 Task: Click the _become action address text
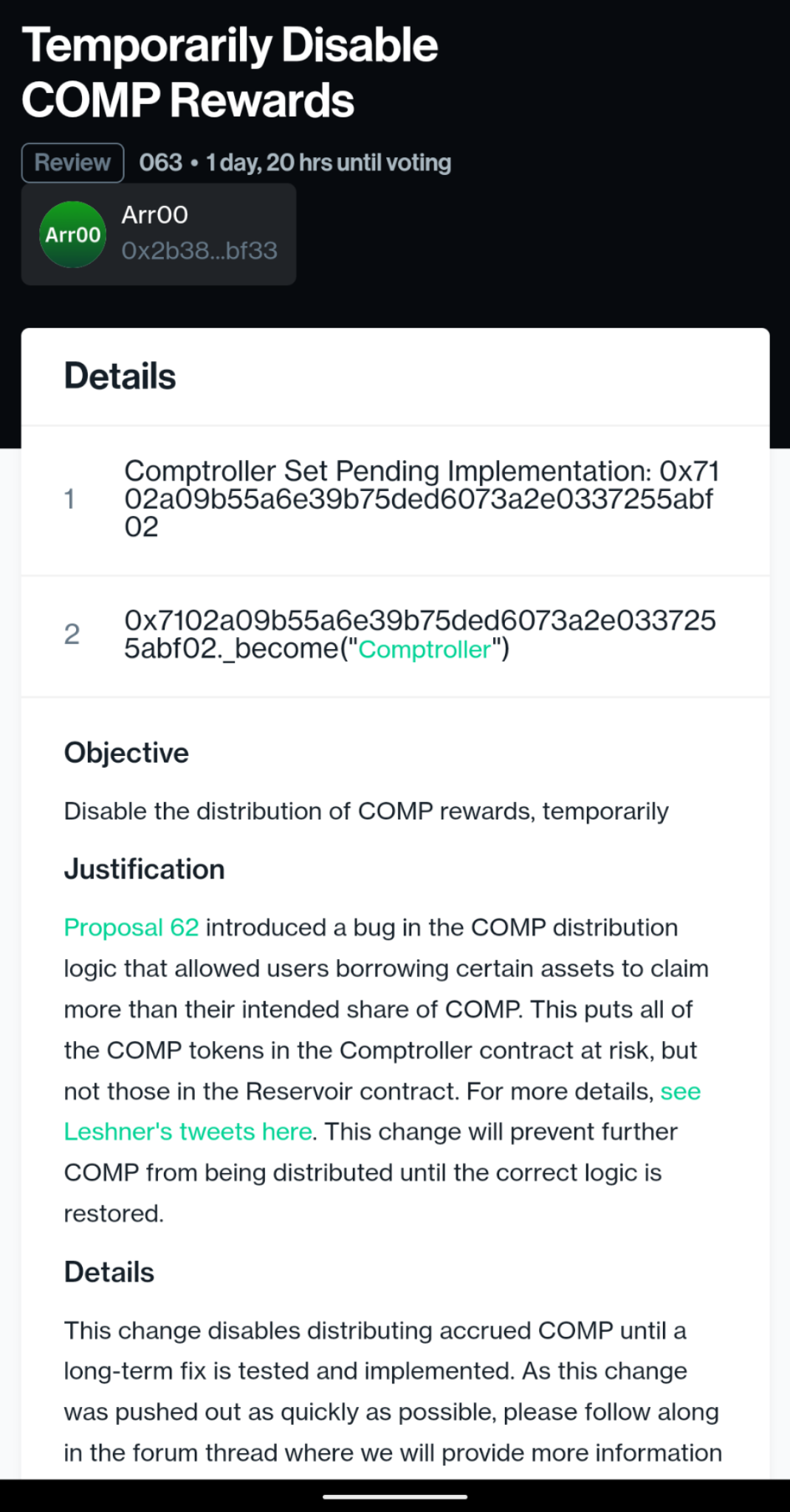420,635
